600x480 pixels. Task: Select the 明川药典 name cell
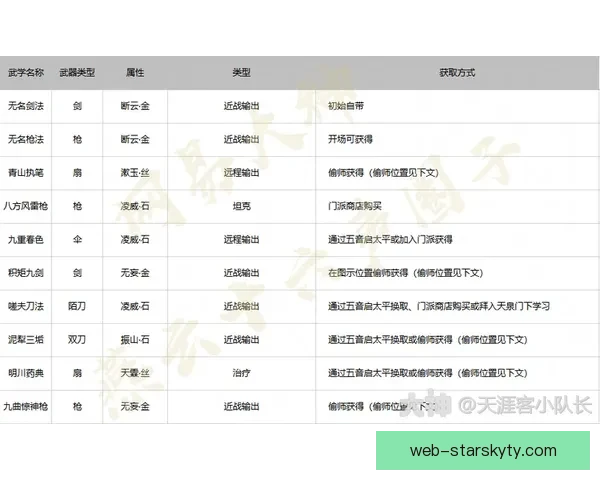26,373
